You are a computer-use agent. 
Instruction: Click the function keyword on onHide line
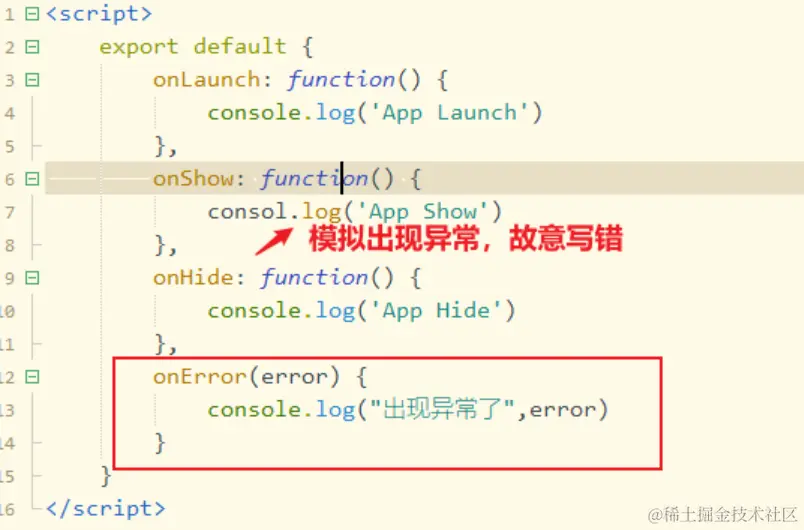click(314, 278)
